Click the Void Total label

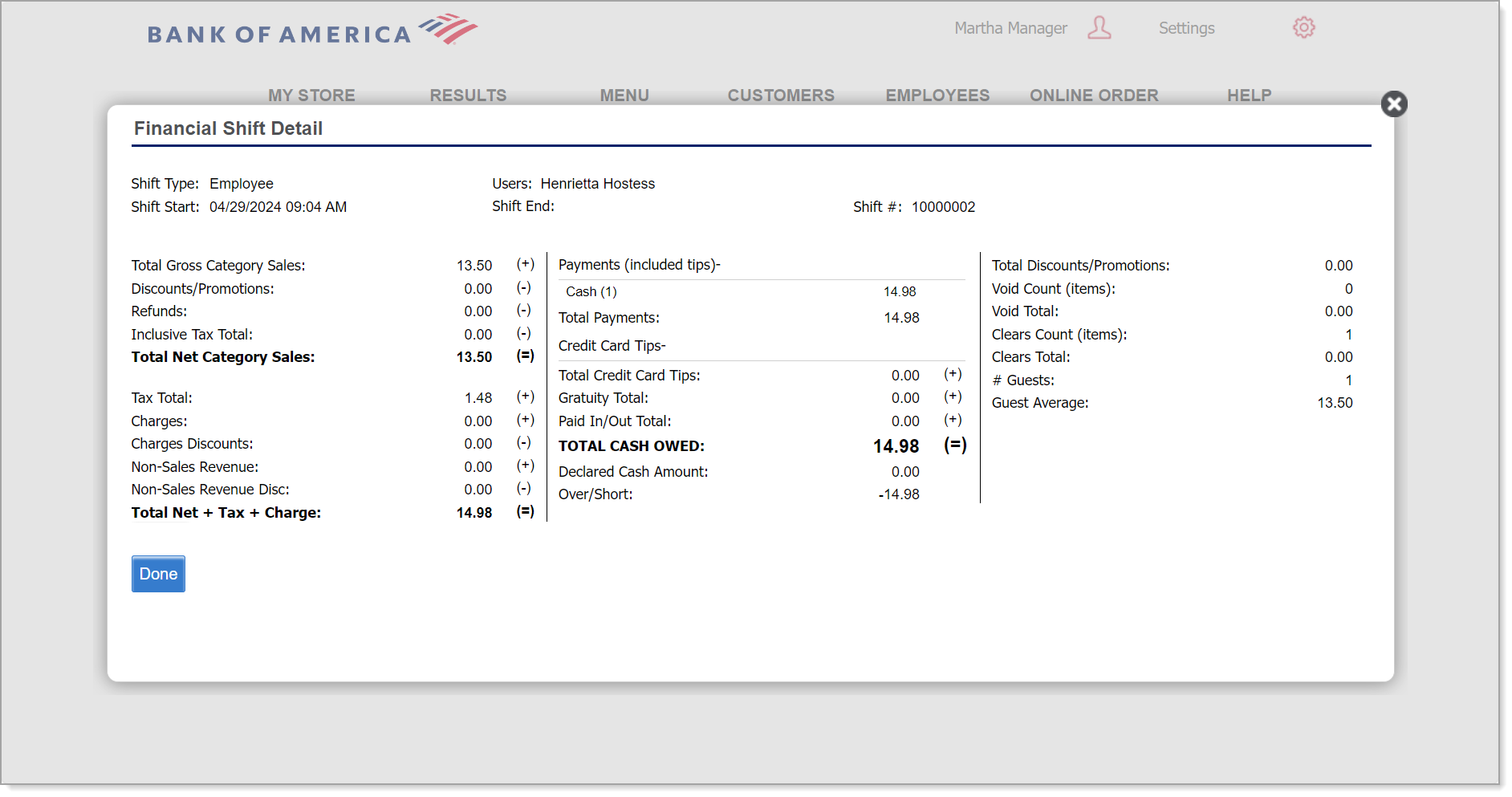point(1025,311)
